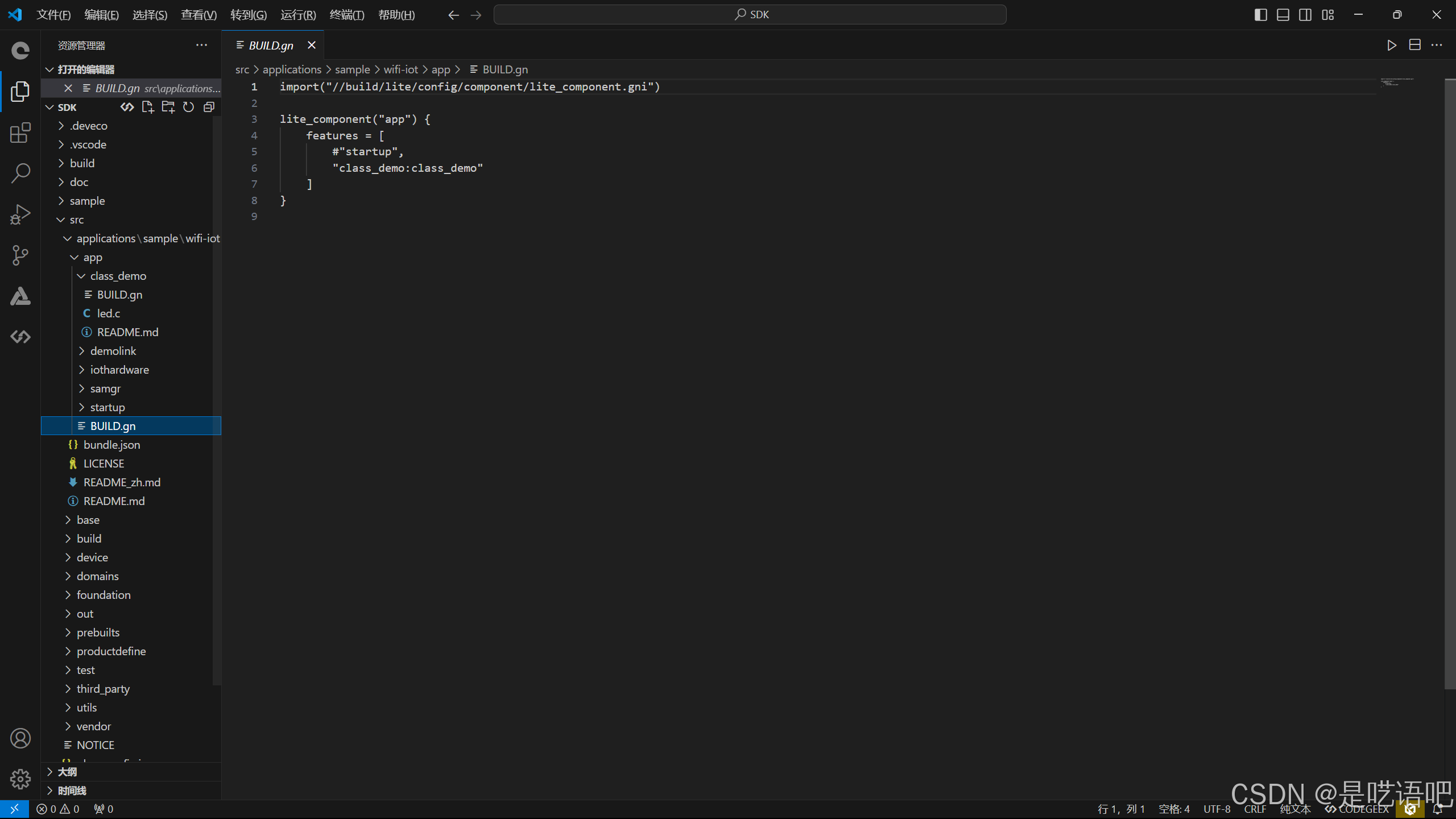Viewport: 1456px width, 819px height.
Task: Open the Extensions view icon
Action: click(x=20, y=133)
